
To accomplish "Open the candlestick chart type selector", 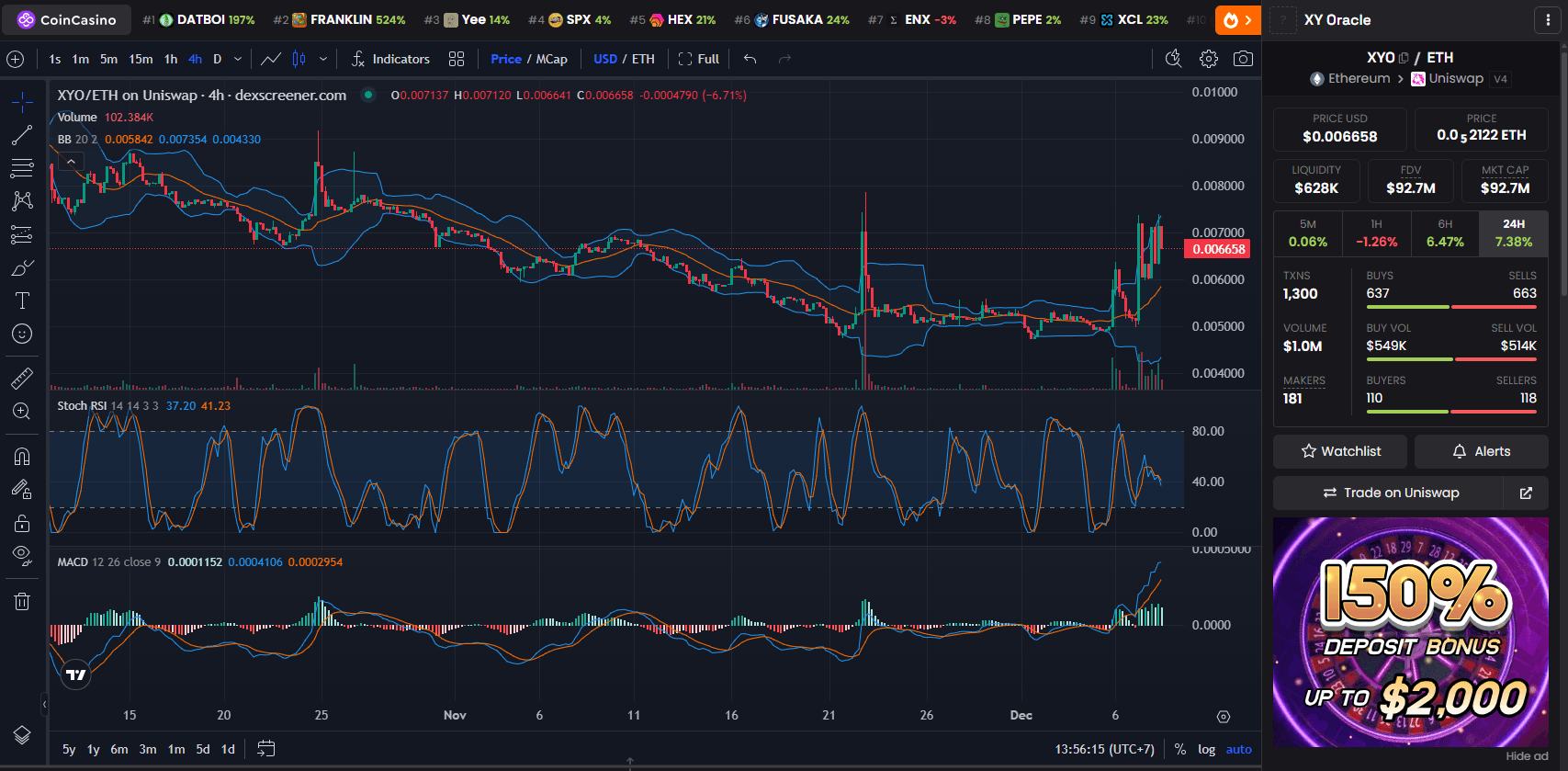I will (x=299, y=59).
